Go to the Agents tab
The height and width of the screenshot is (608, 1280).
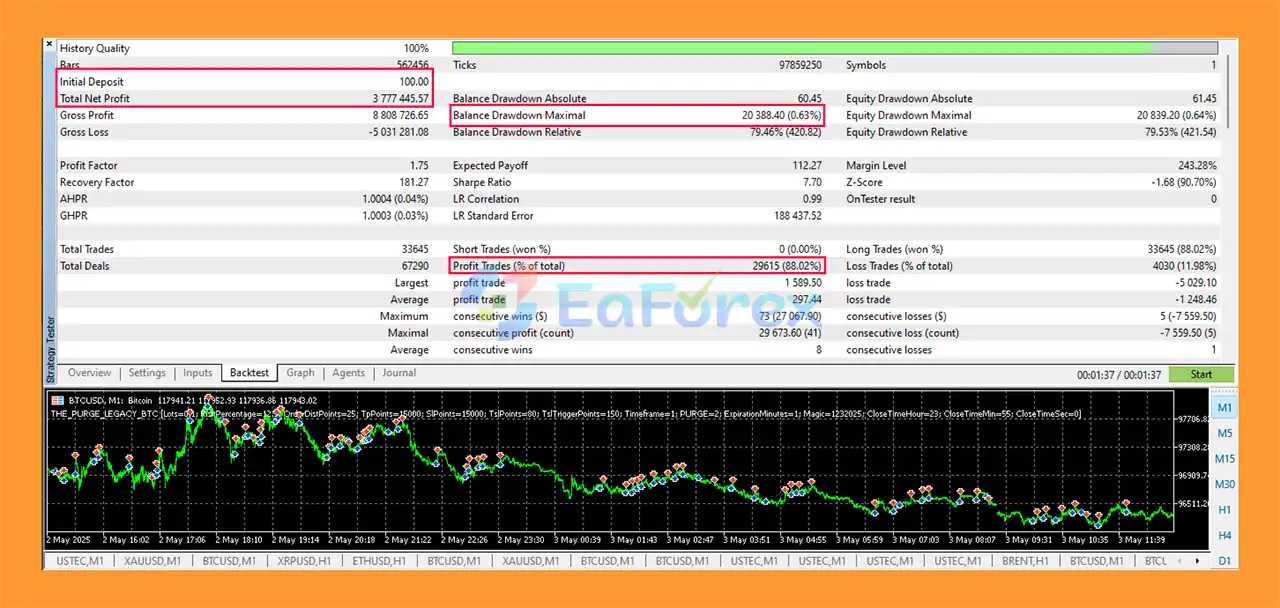pos(348,373)
